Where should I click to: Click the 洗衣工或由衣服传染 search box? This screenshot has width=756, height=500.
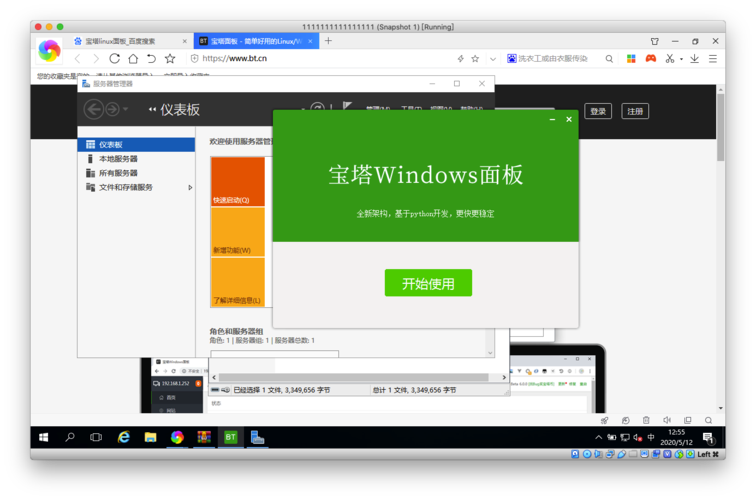pos(554,59)
